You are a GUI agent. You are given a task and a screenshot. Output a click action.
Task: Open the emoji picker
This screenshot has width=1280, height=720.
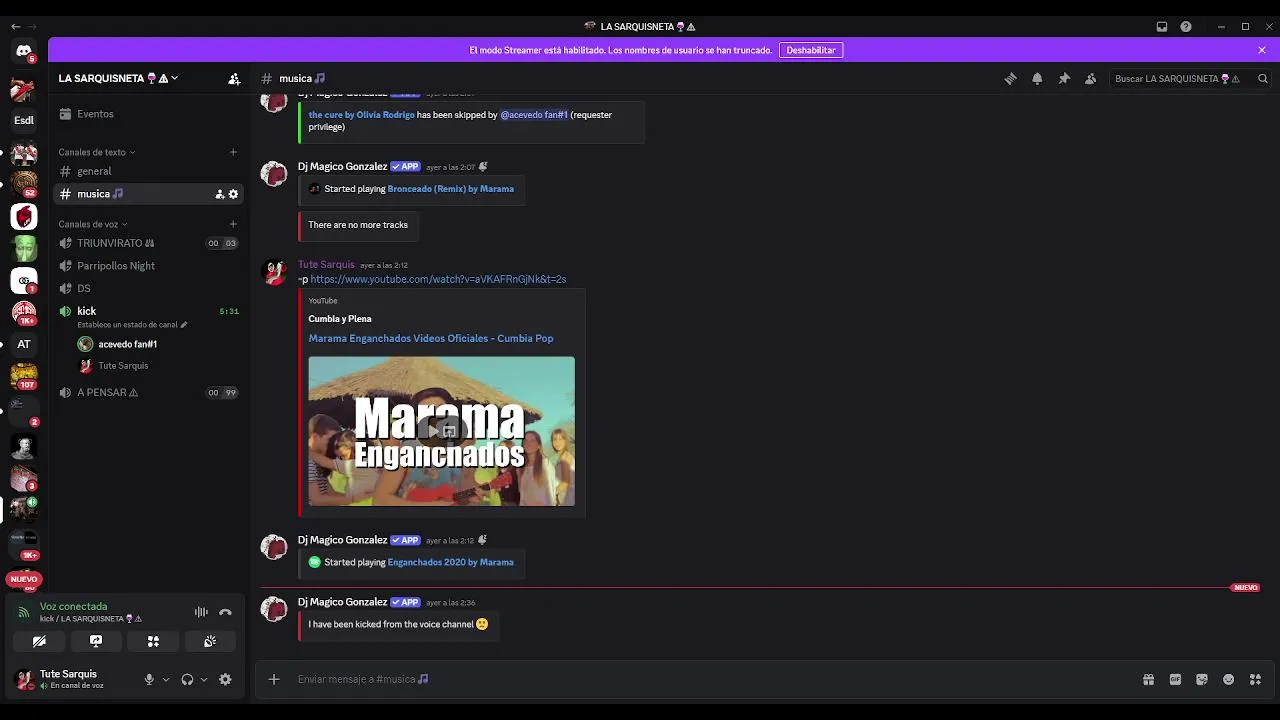point(1229,680)
